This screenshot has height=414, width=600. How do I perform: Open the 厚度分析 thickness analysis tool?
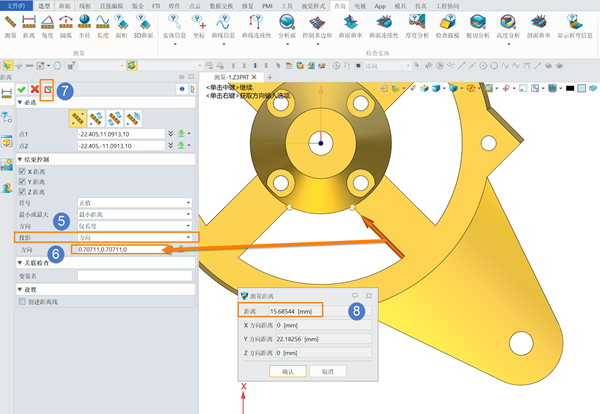(x=417, y=26)
